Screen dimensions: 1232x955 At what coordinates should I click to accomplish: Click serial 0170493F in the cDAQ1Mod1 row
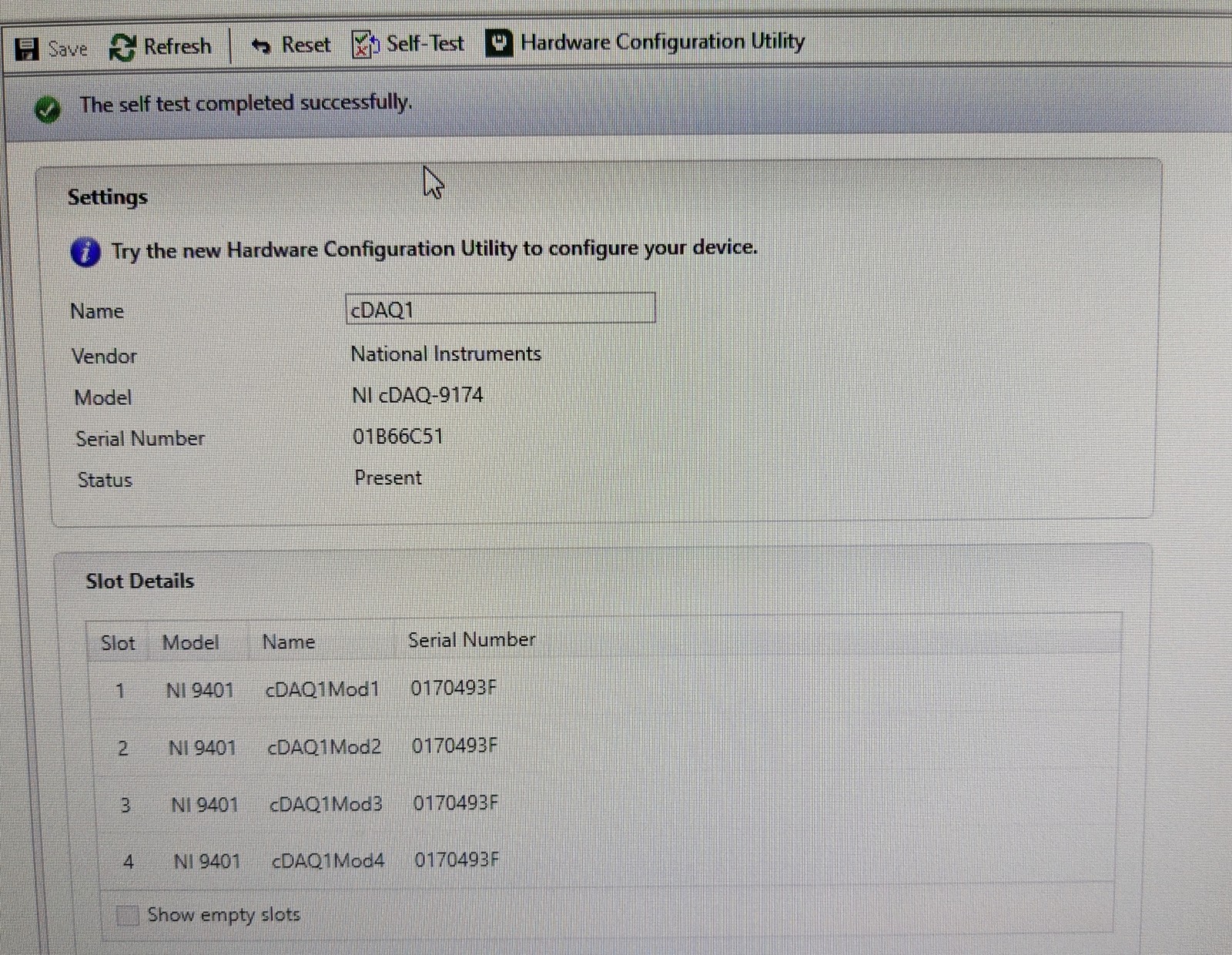click(x=454, y=688)
